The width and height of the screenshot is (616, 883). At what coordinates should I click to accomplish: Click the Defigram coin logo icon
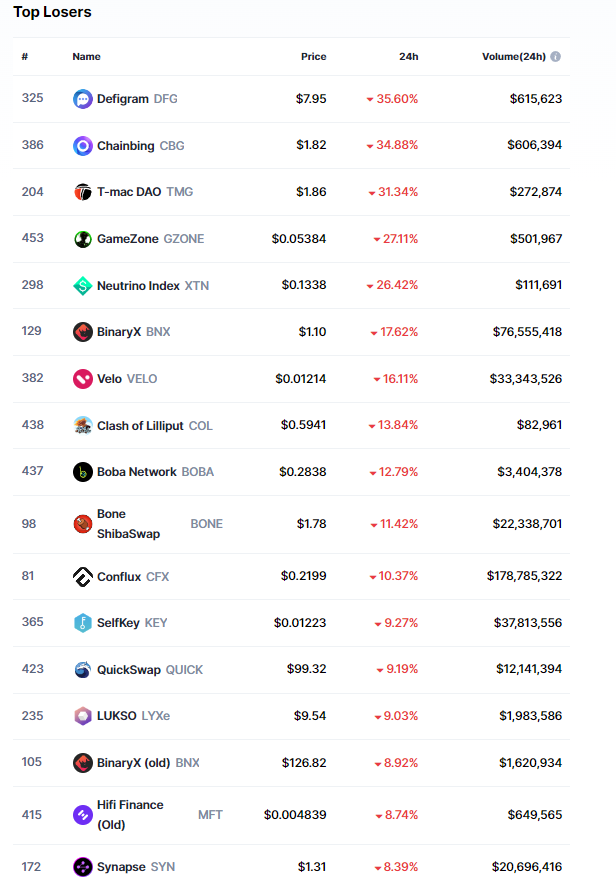coord(83,99)
